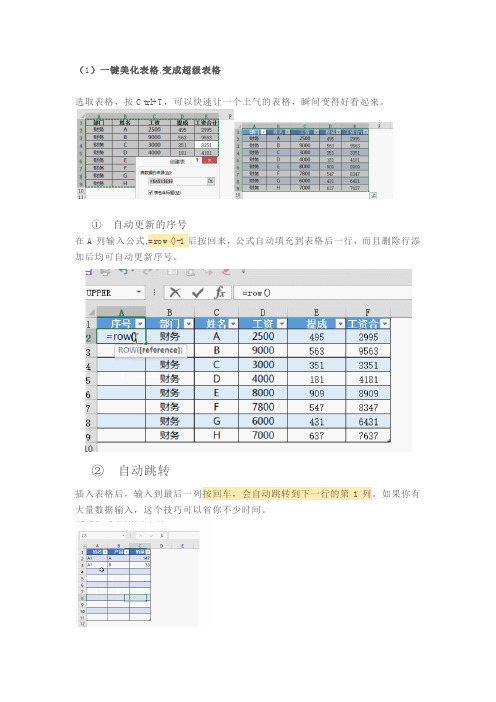Click the name cell H in the large middle table
This screenshot has height=702, width=496.
pos(216,435)
